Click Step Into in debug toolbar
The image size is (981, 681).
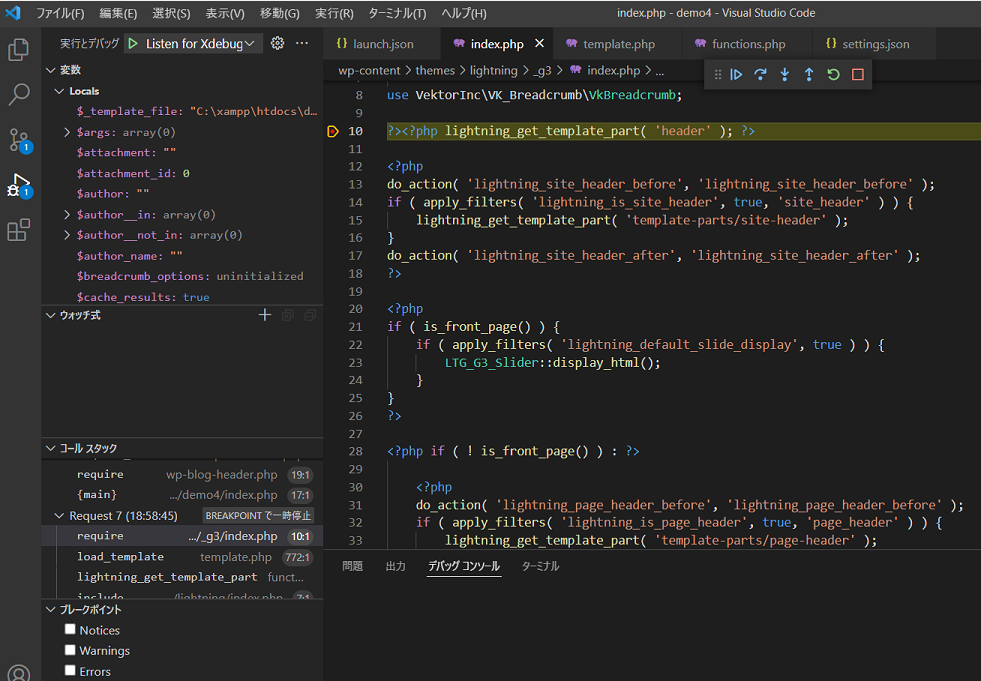(x=784, y=74)
